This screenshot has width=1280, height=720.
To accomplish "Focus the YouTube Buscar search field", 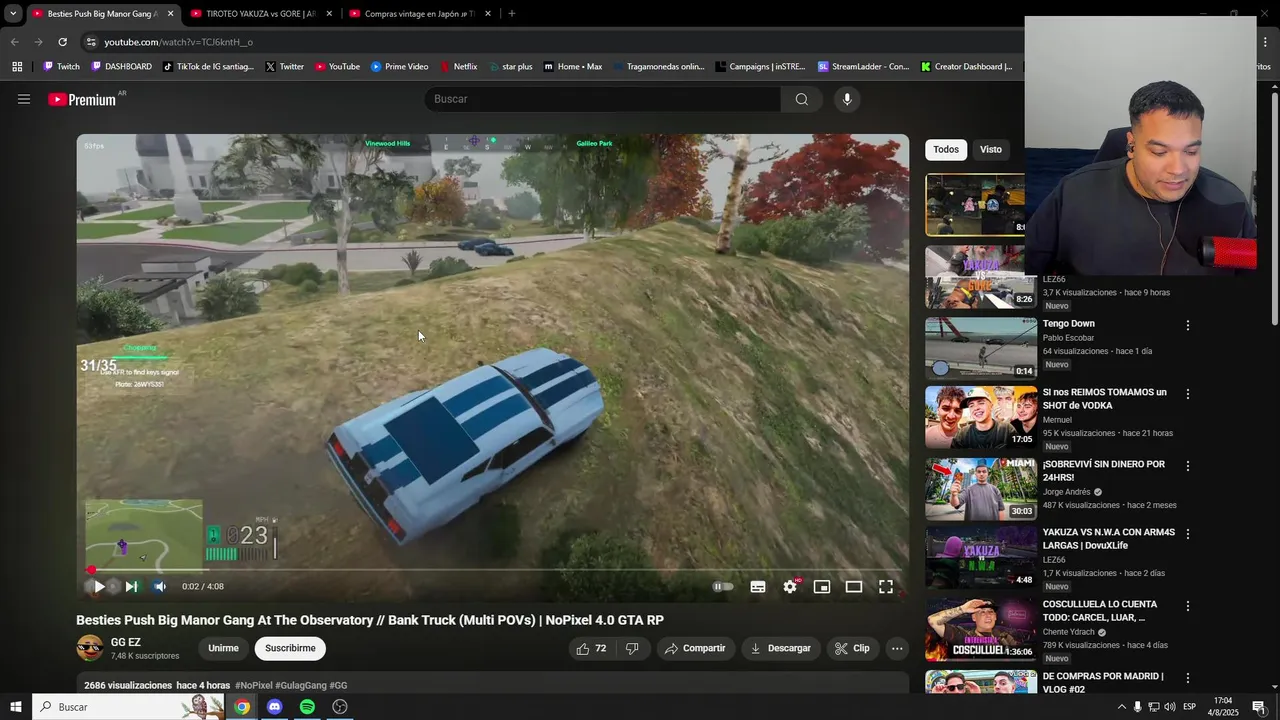I will point(603,99).
